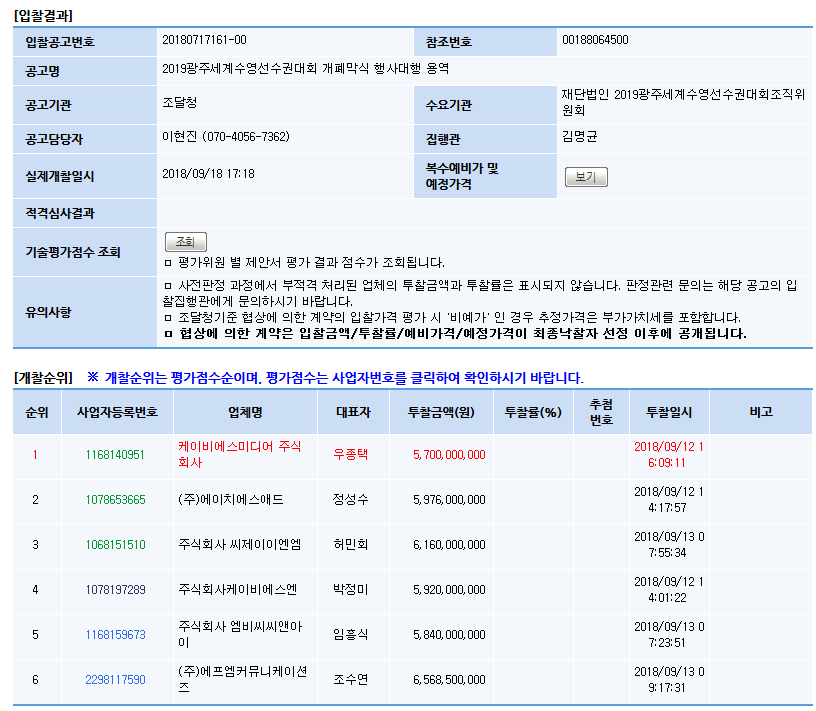The height and width of the screenshot is (711, 816).
Task: Click bid amount 5,840,000,000
Action: (449, 635)
